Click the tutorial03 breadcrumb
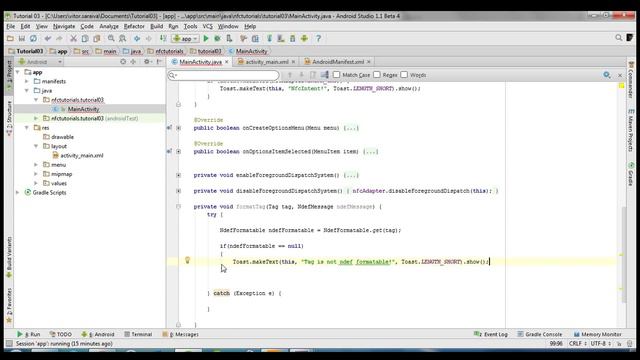 tap(206, 51)
